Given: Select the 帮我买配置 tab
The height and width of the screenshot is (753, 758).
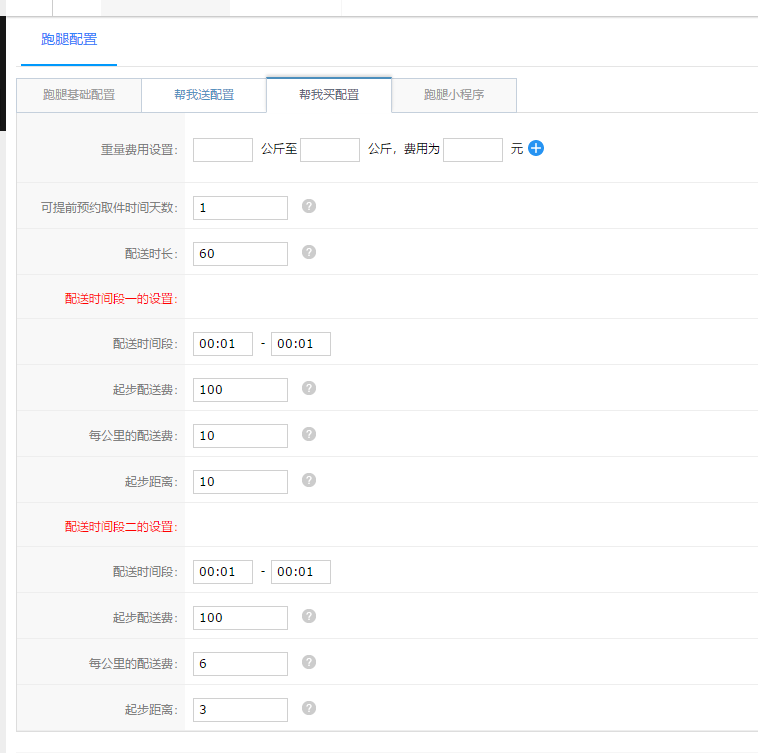Looking at the screenshot, I should (x=329, y=95).
